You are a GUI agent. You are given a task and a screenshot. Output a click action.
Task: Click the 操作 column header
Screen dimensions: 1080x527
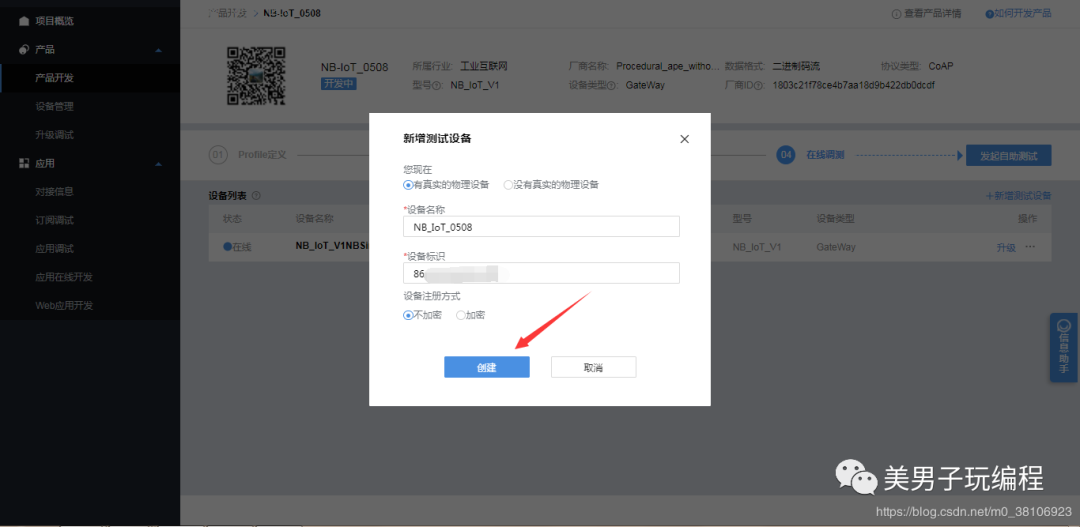[1027, 219]
